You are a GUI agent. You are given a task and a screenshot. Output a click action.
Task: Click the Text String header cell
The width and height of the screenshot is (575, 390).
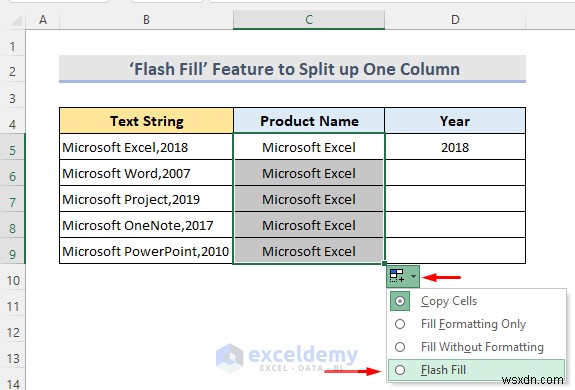pos(146,121)
